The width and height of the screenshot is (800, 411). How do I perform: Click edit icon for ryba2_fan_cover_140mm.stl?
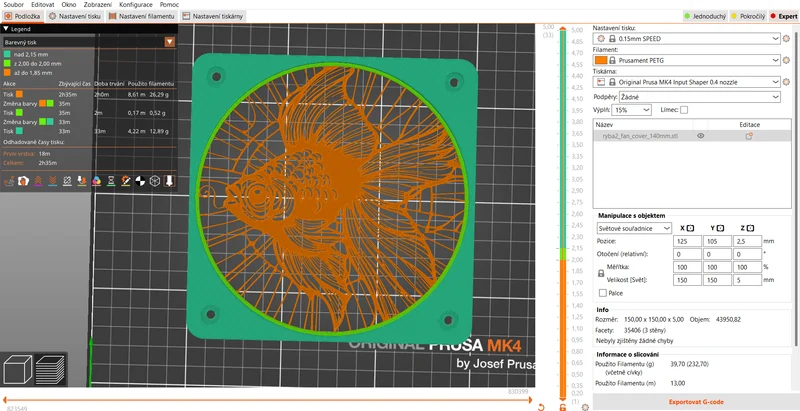749,136
